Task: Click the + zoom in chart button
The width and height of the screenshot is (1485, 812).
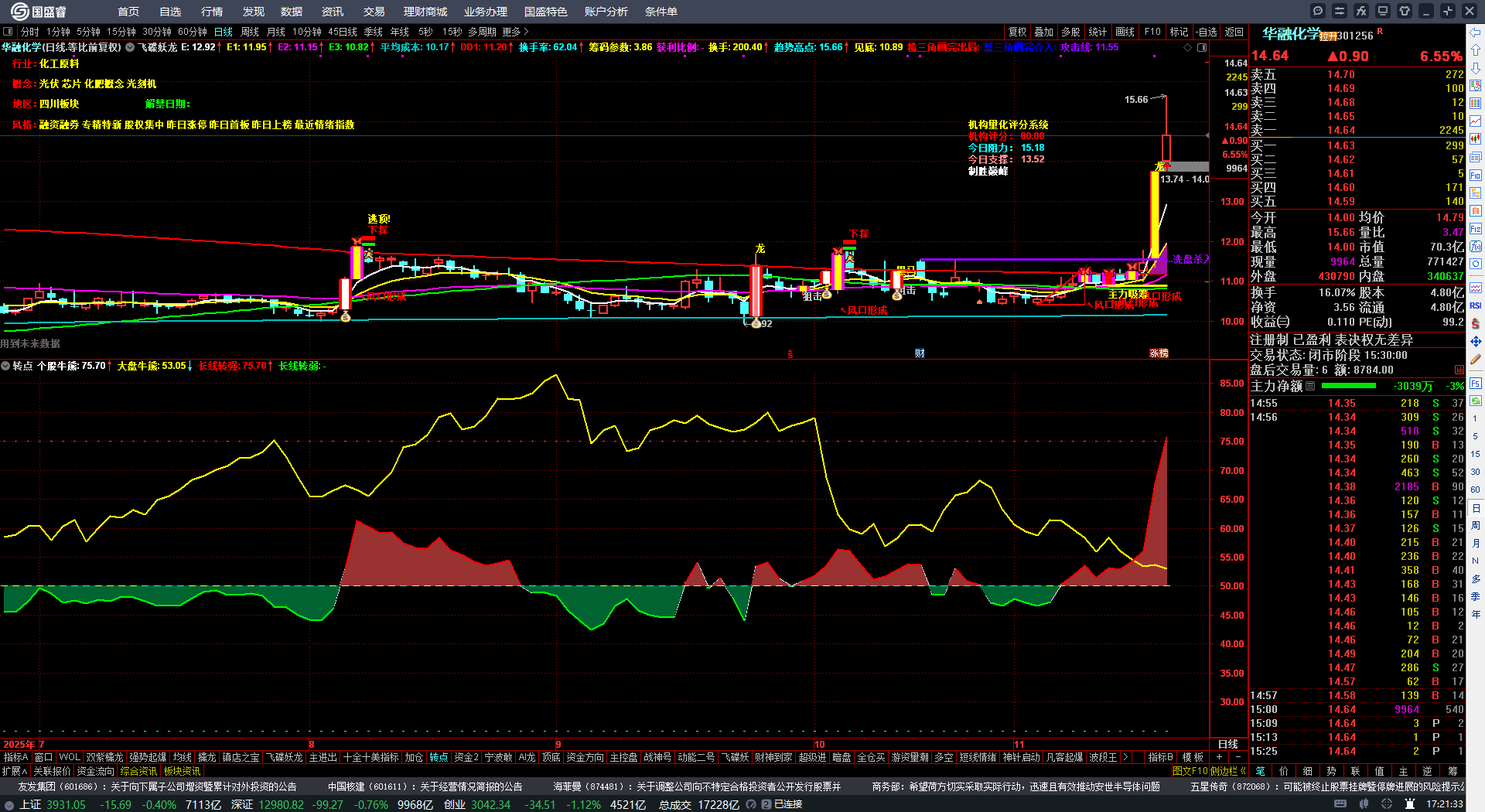Action: 1219,757
